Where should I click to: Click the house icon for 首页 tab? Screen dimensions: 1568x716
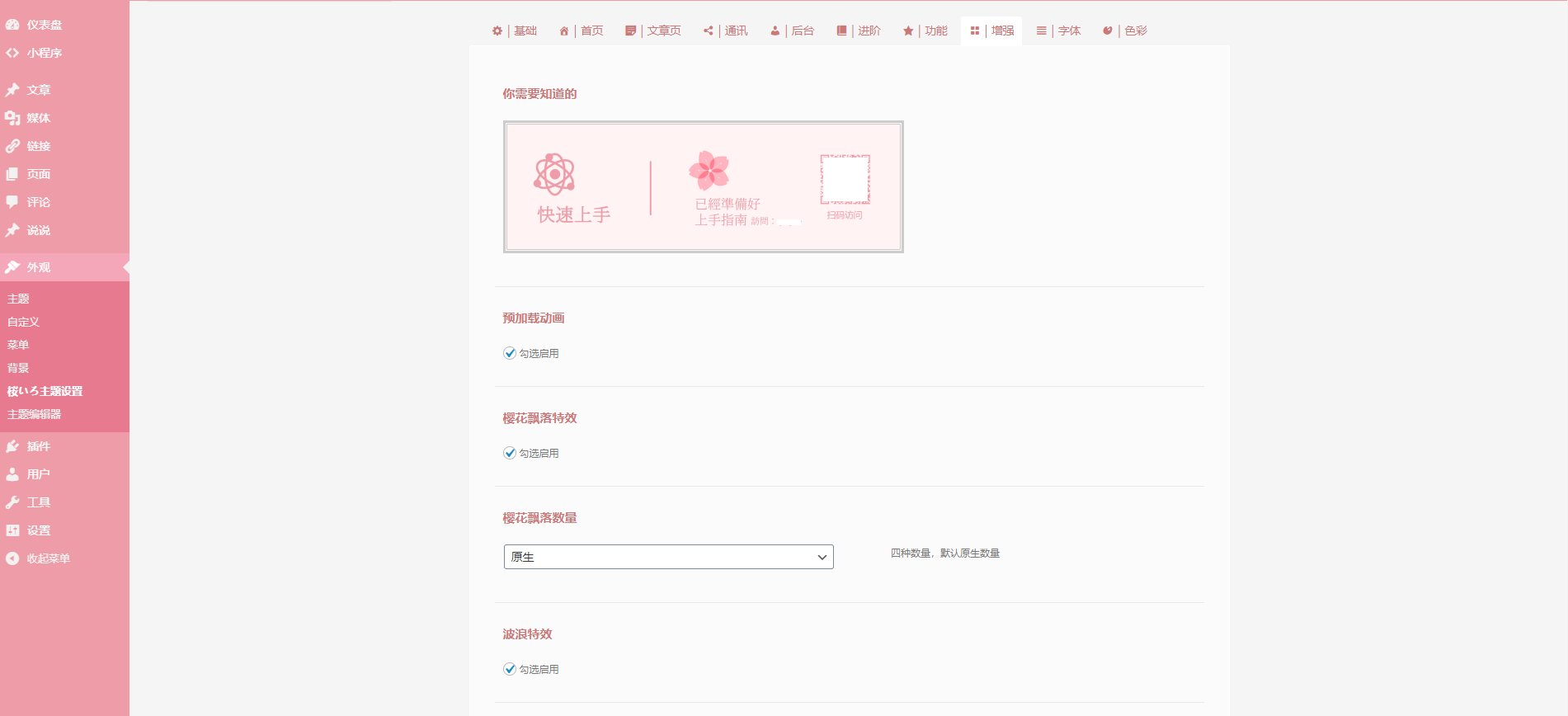point(564,31)
